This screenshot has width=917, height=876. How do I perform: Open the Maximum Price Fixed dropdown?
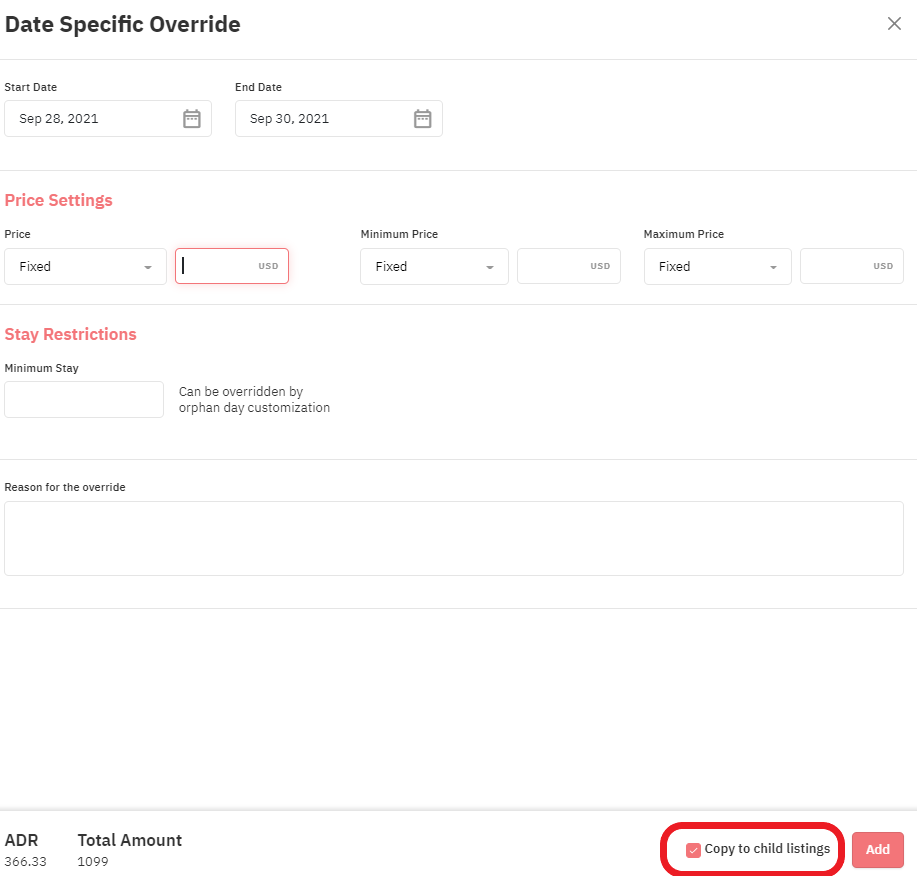pyautogui.click(x=718, y=267)
